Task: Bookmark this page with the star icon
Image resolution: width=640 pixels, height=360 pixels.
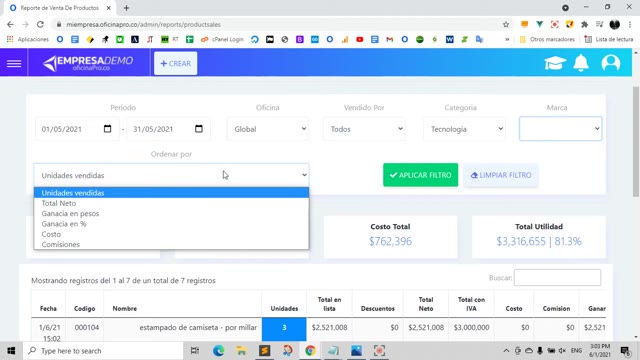Action: coord(506,24)
